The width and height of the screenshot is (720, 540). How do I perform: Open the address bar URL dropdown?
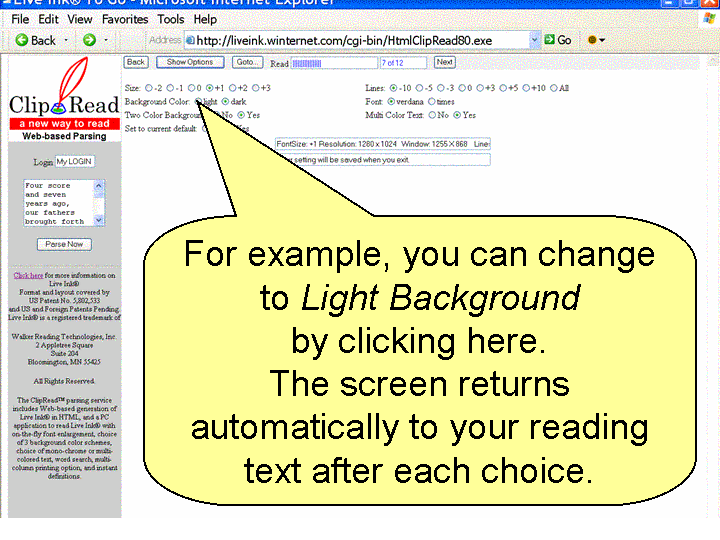click(x=535, y=40)
